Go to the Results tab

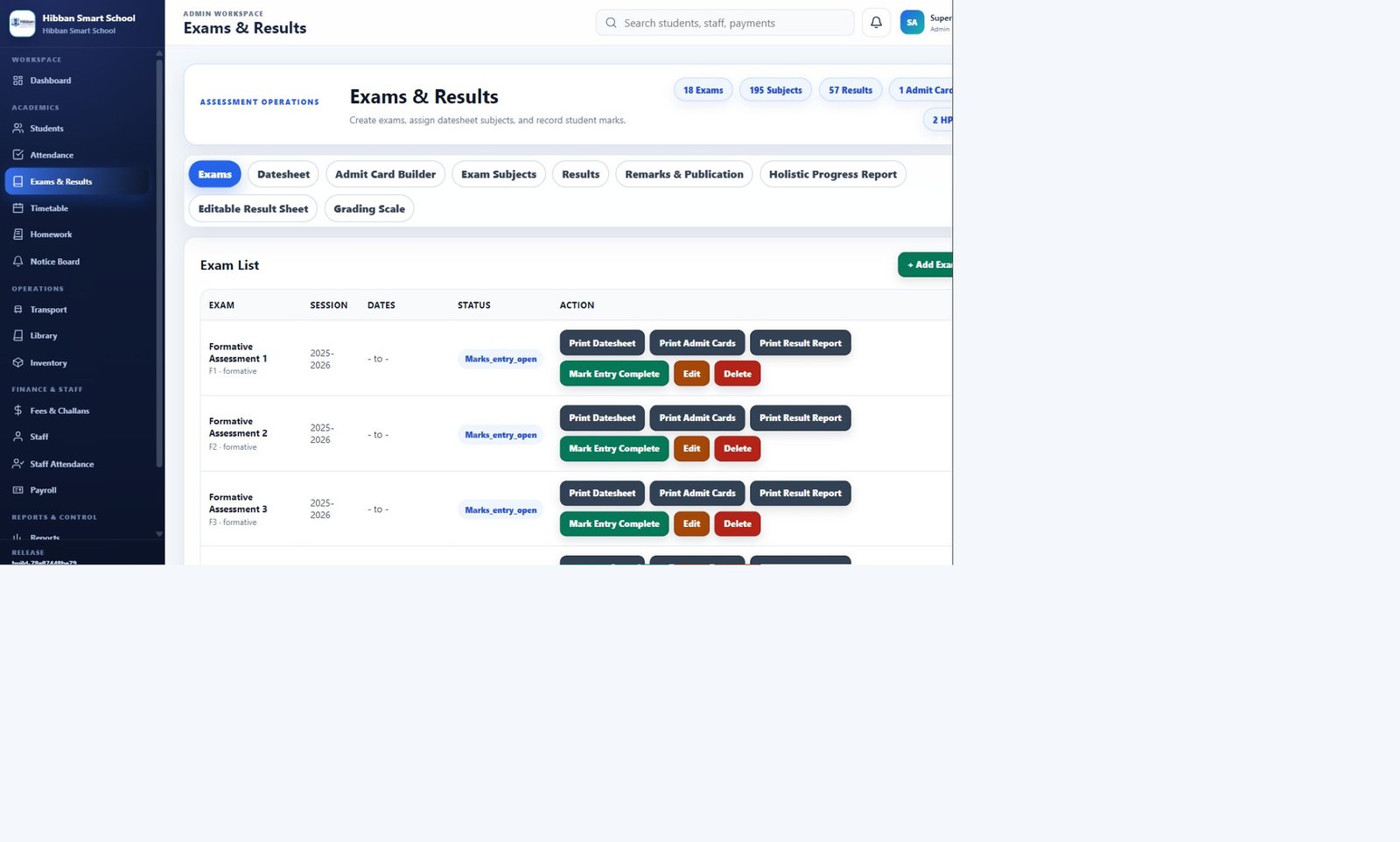pyautogui.click(x=581, y=174)
